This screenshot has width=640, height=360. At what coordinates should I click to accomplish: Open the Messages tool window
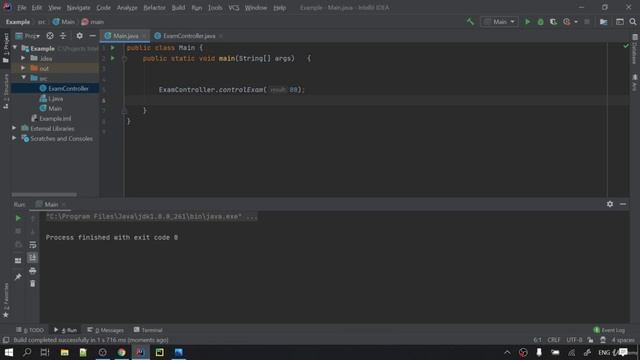click(x=105, y=330)
